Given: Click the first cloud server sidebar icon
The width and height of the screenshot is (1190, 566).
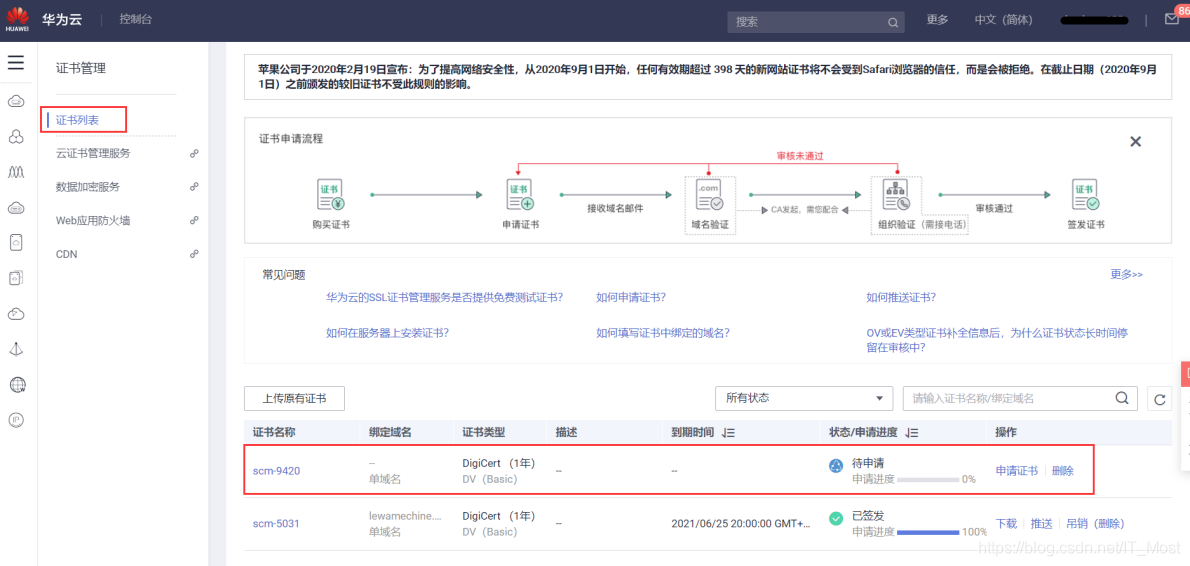Looking at the screenshot, I should [16, 101].
